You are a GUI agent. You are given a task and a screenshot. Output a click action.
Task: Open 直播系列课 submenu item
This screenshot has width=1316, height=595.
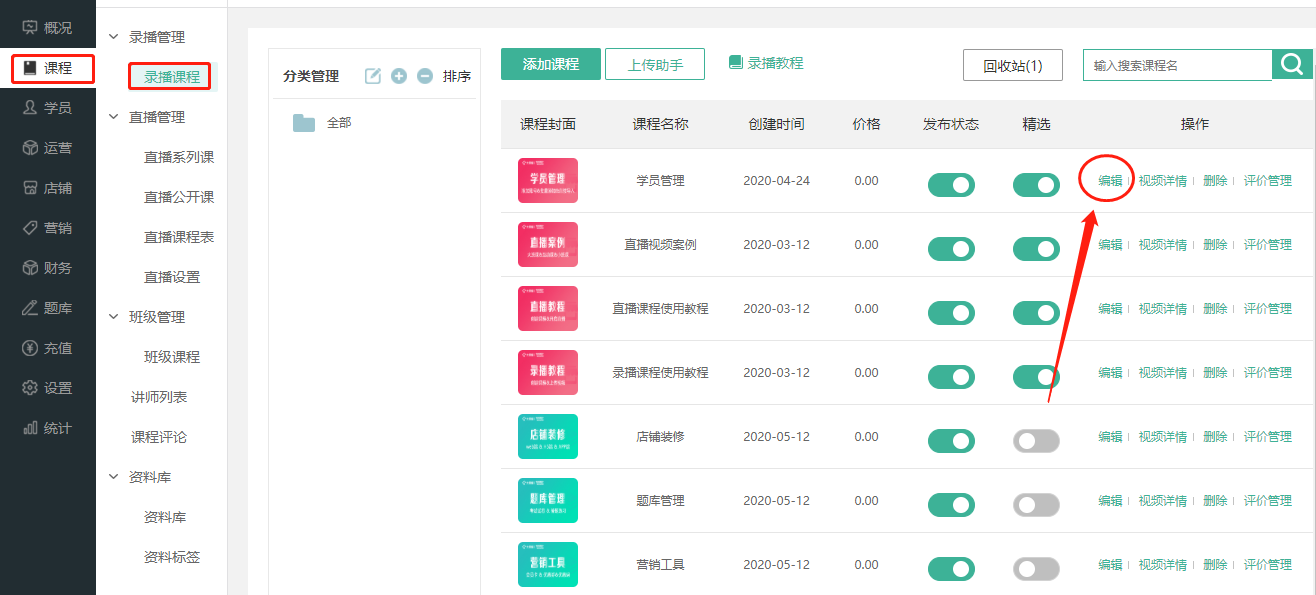[179, 157]
